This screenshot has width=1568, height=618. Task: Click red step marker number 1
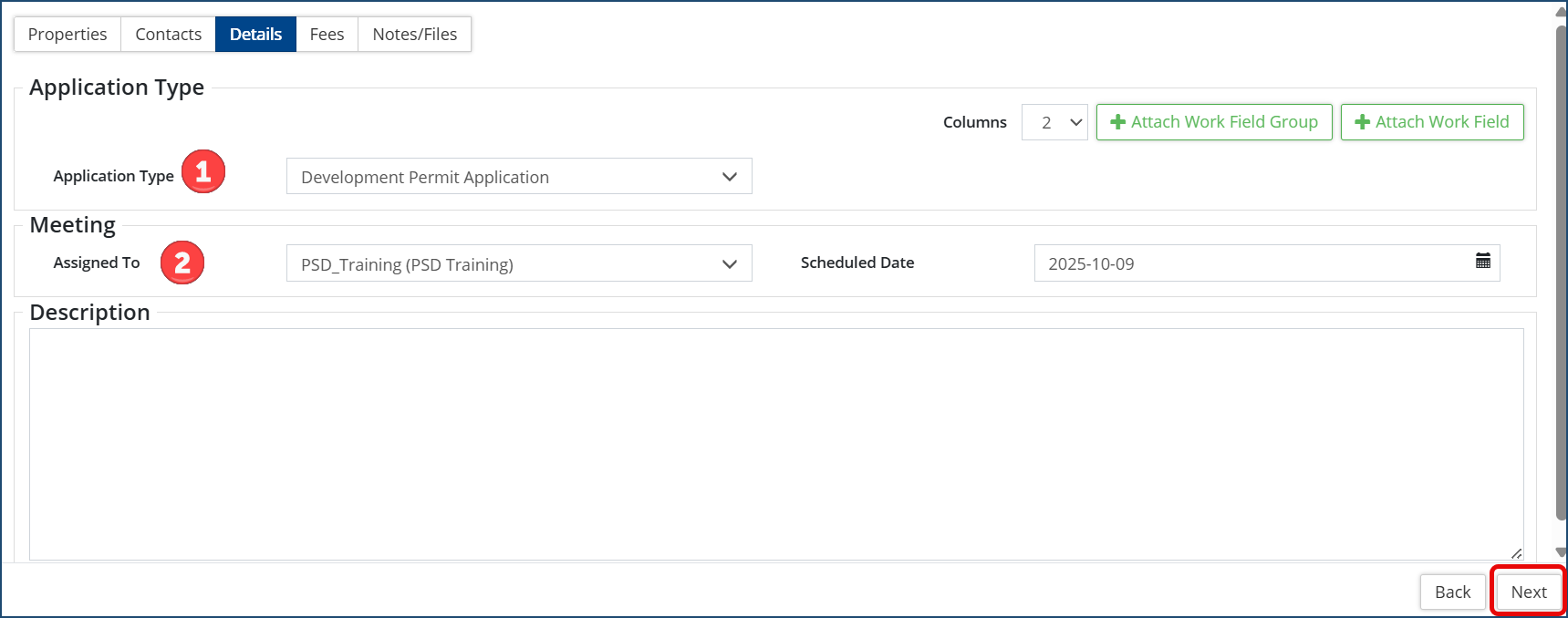(x=203, y=171)
